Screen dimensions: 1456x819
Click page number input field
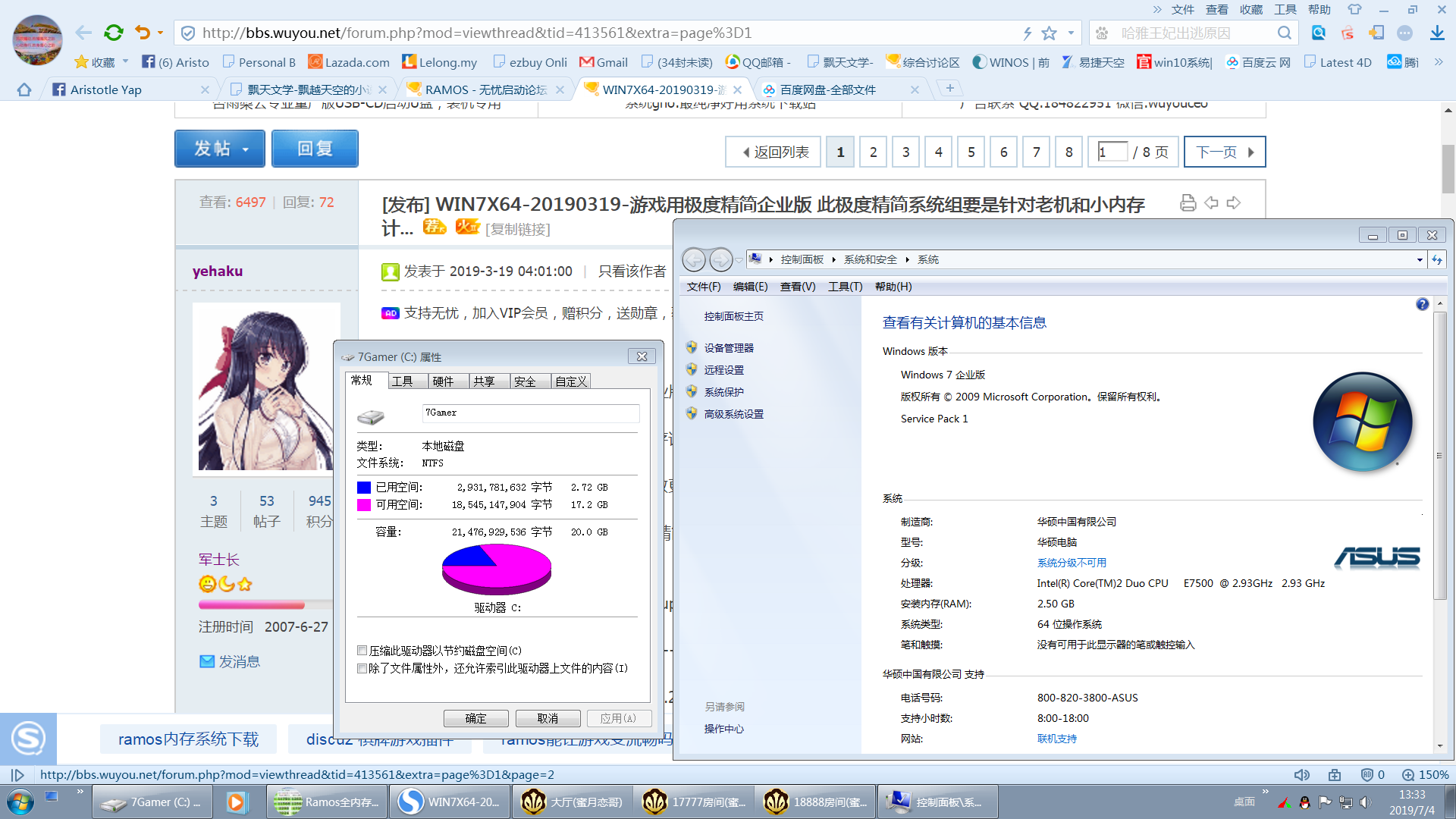pos(1112,152)
